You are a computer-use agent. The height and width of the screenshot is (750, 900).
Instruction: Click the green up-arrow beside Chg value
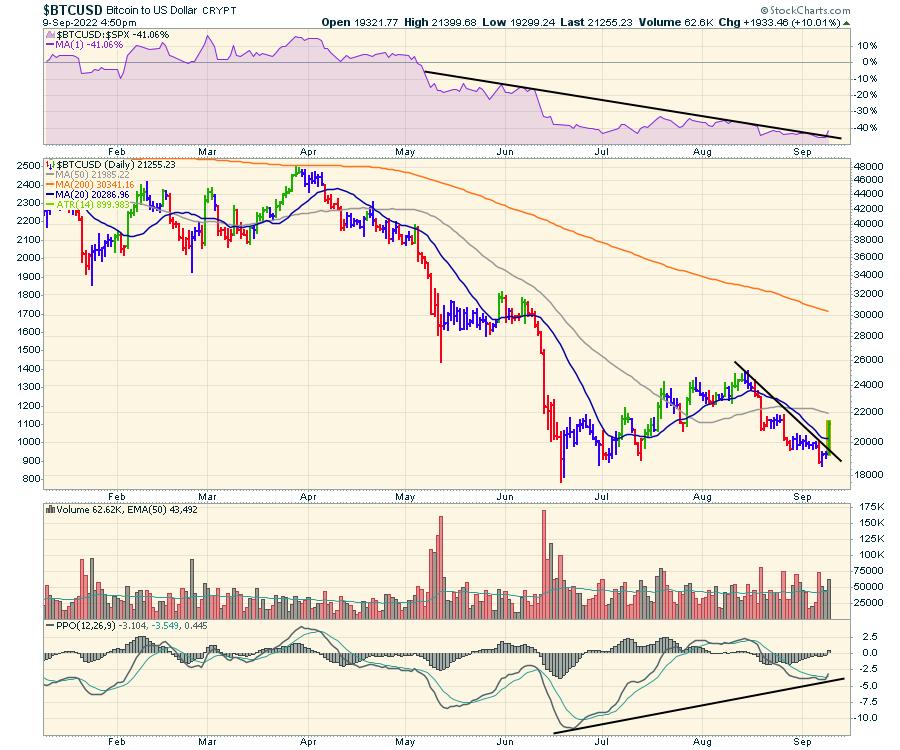[846, 21]
